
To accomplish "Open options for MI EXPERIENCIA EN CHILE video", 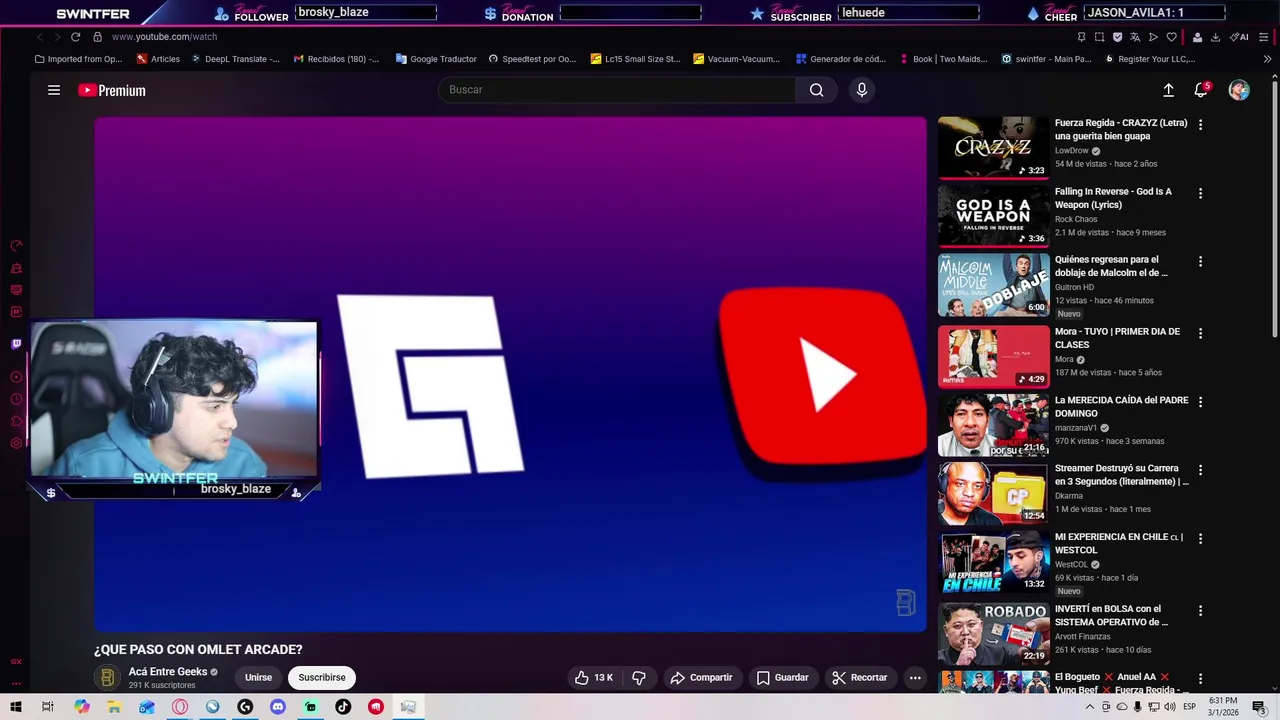I will 1200,538.
